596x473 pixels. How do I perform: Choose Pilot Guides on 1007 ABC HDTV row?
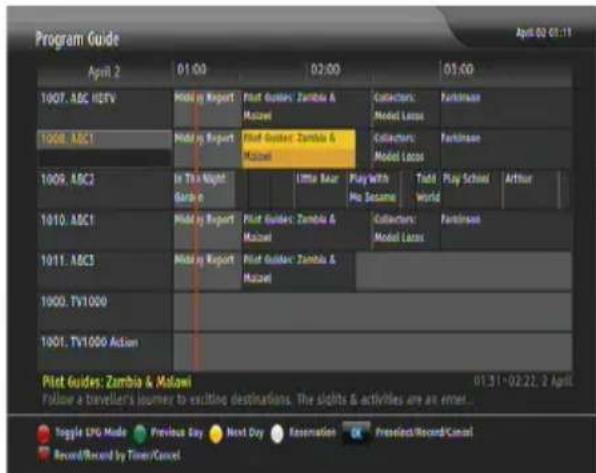point(306,108)
